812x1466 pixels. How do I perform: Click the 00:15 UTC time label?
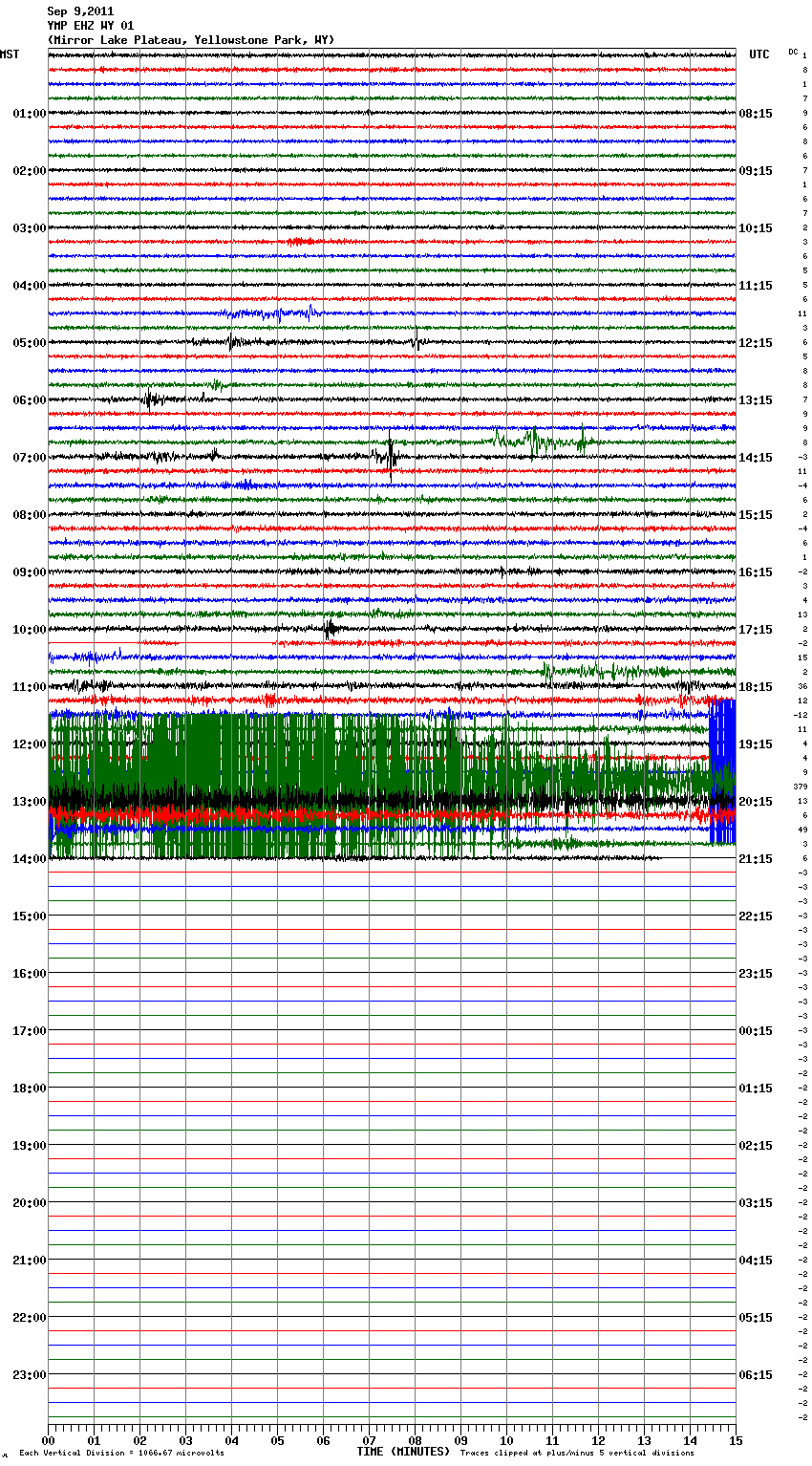[755, 1031]
